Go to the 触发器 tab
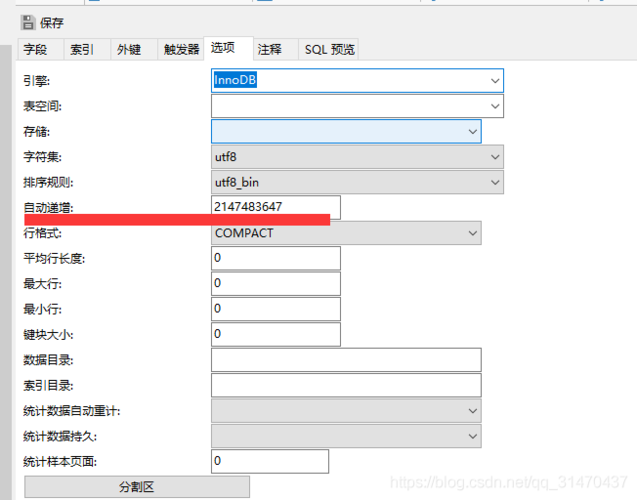This screenshot has height=500, width=637. pos(180,50)
